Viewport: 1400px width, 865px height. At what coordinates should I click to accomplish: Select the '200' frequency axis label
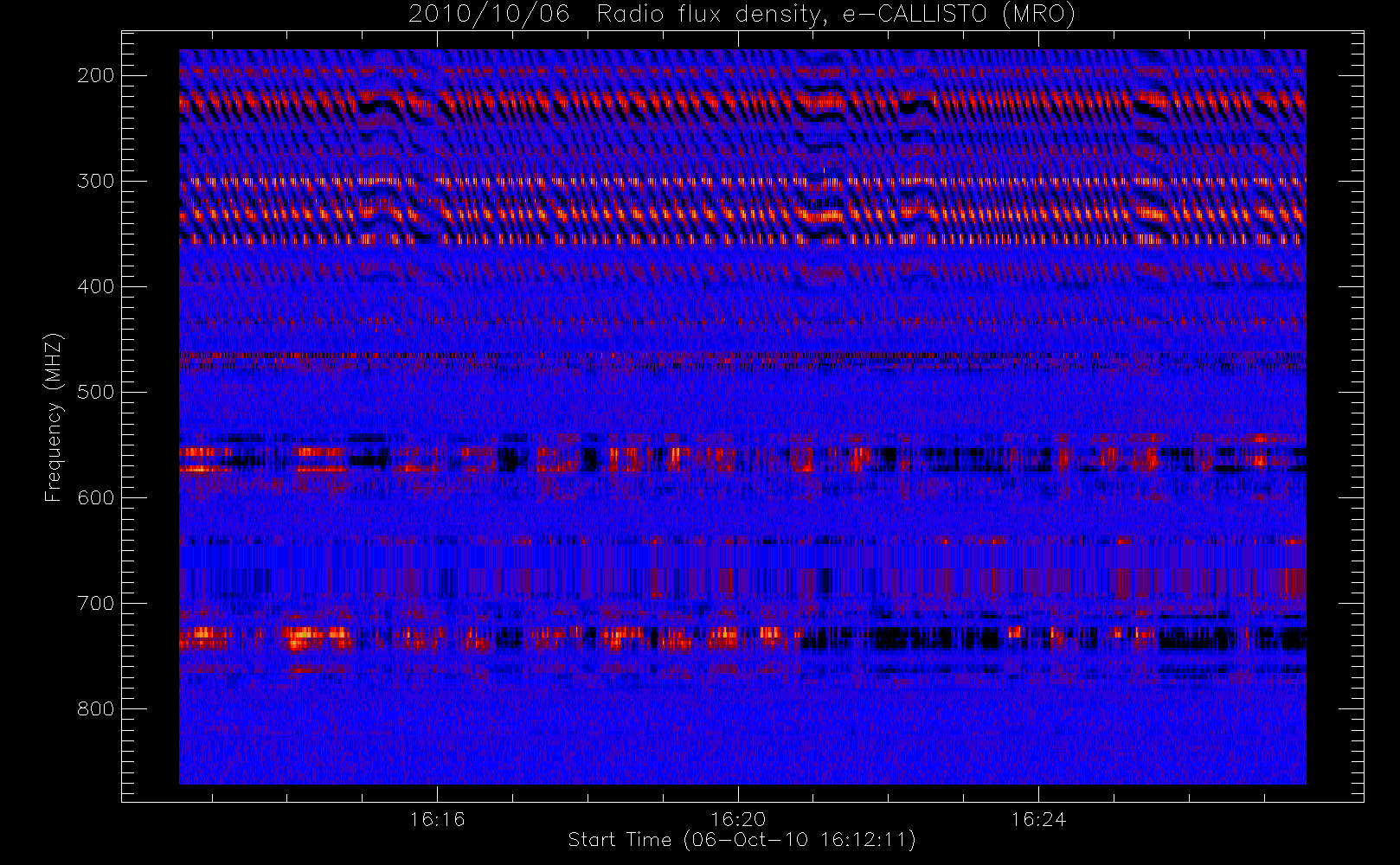(x=96, y=75)
